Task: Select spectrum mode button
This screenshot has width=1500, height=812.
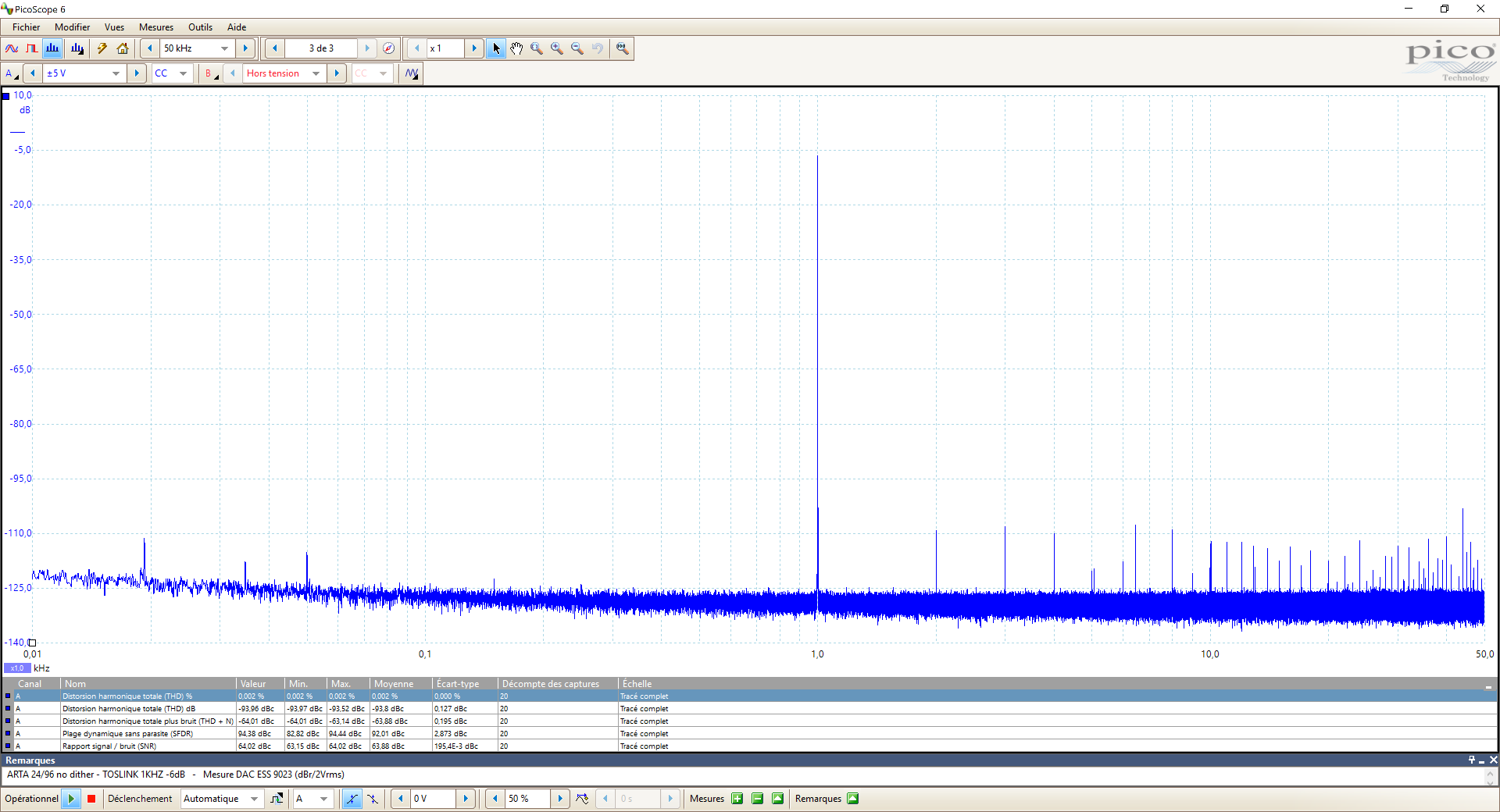Action: click(52, 48)
